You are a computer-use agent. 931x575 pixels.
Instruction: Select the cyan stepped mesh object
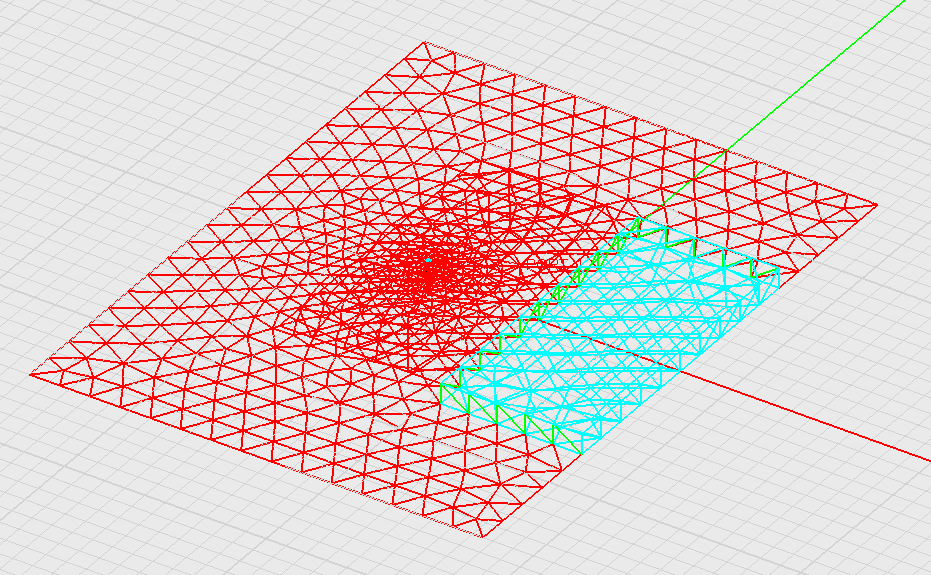[612, 336]
